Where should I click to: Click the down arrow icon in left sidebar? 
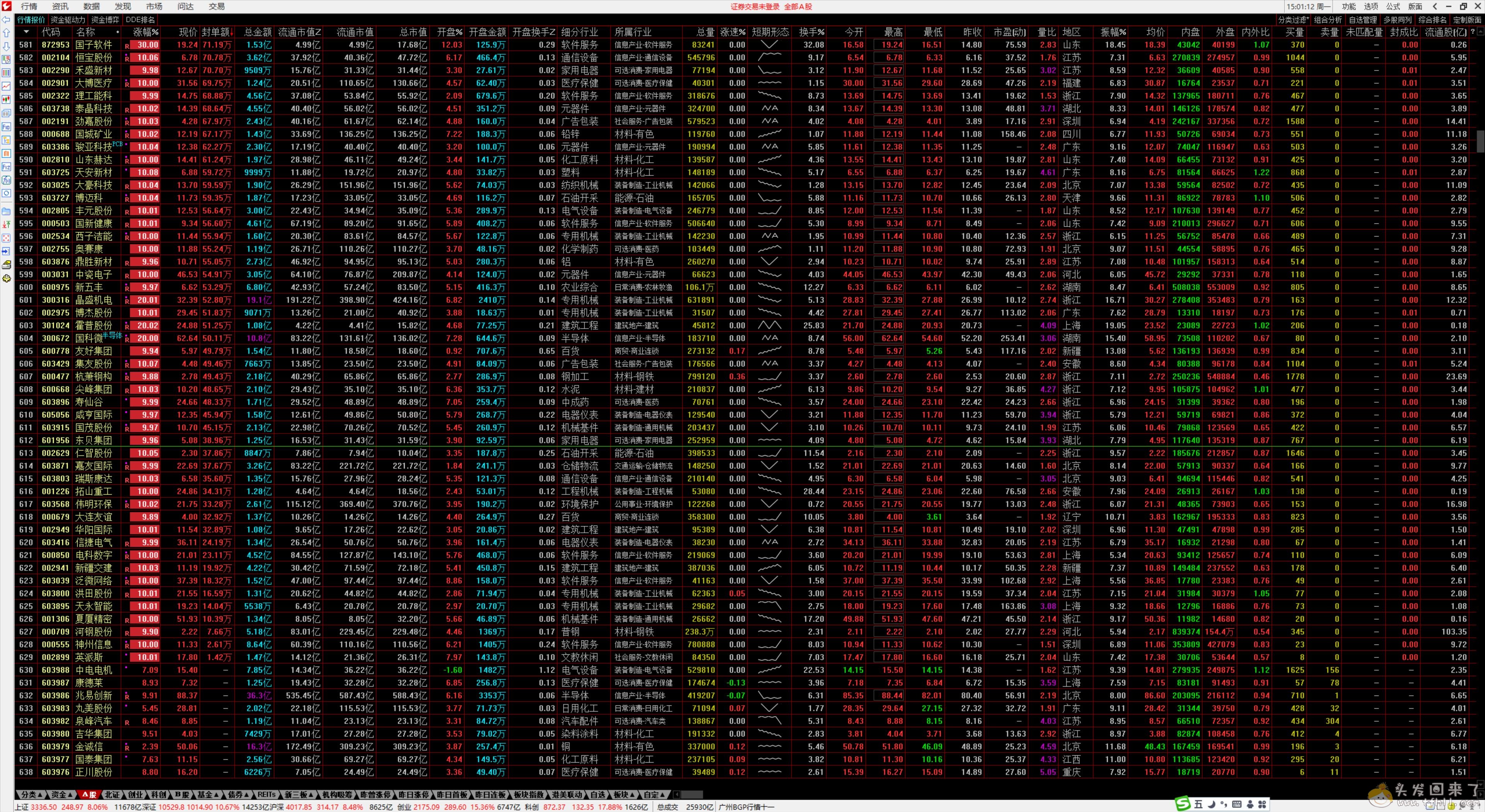(6, 46)
